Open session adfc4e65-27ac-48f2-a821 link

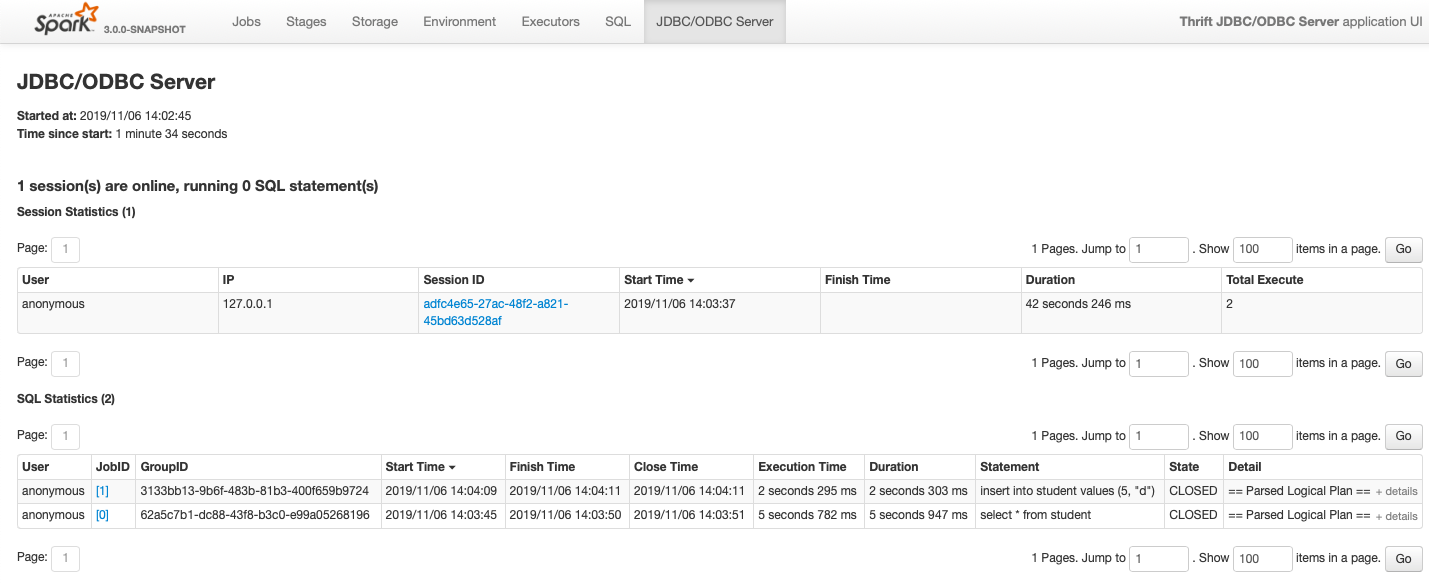point(496,312)
